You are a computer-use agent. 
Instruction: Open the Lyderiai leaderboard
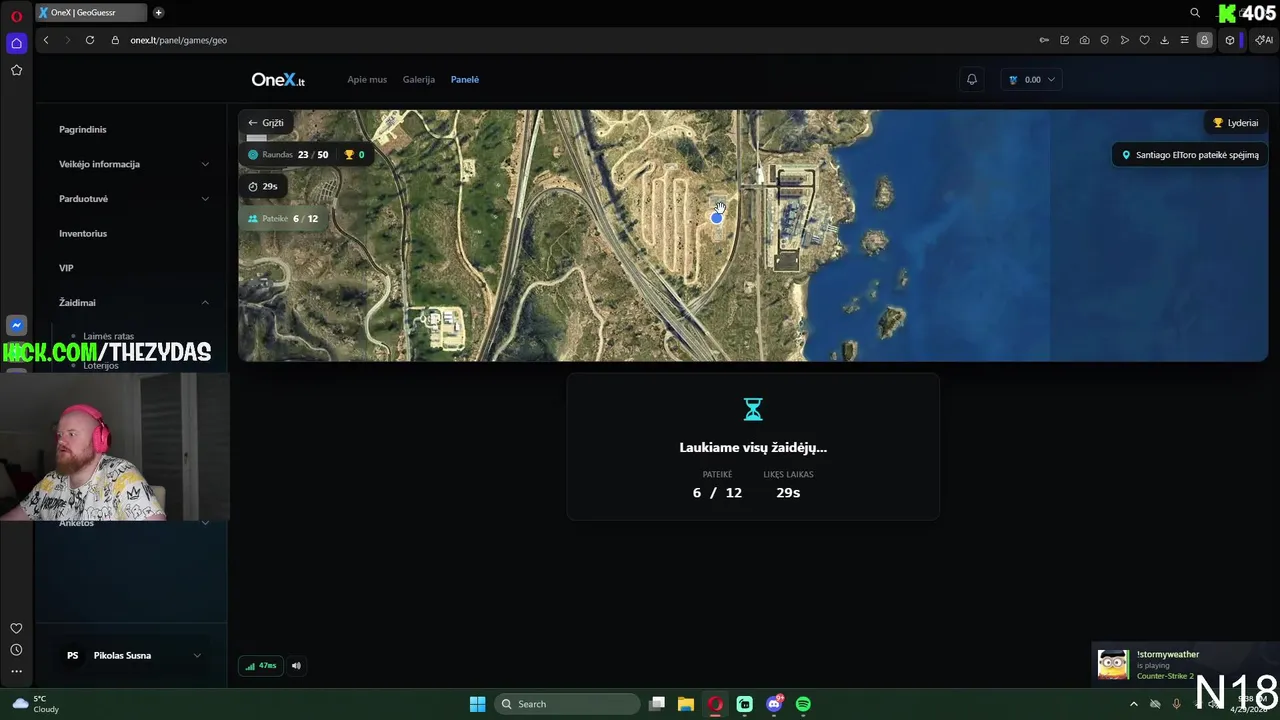1236,123
